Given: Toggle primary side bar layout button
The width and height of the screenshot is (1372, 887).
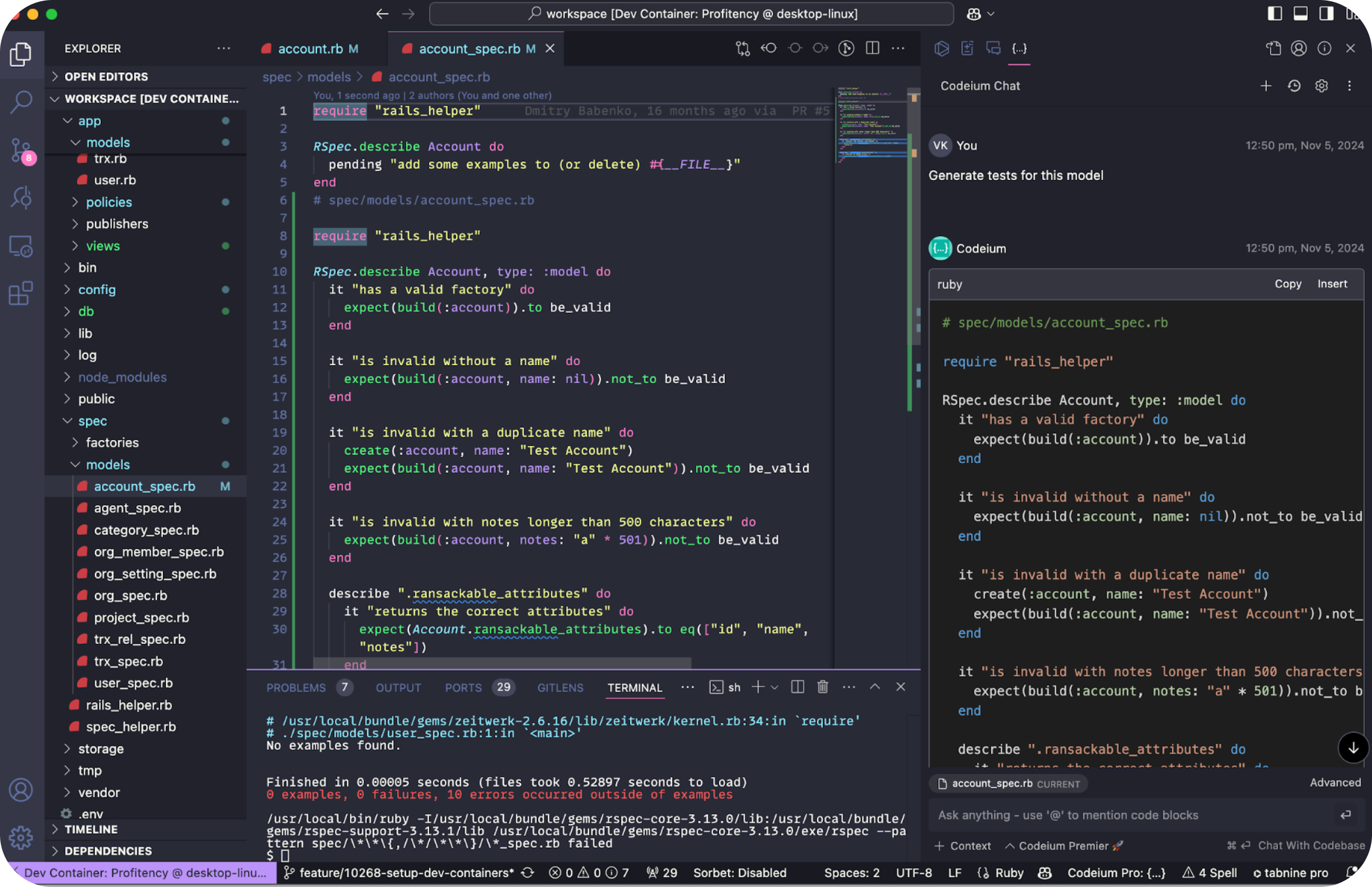Looking at the screenshot, I should coord(1275,13).
